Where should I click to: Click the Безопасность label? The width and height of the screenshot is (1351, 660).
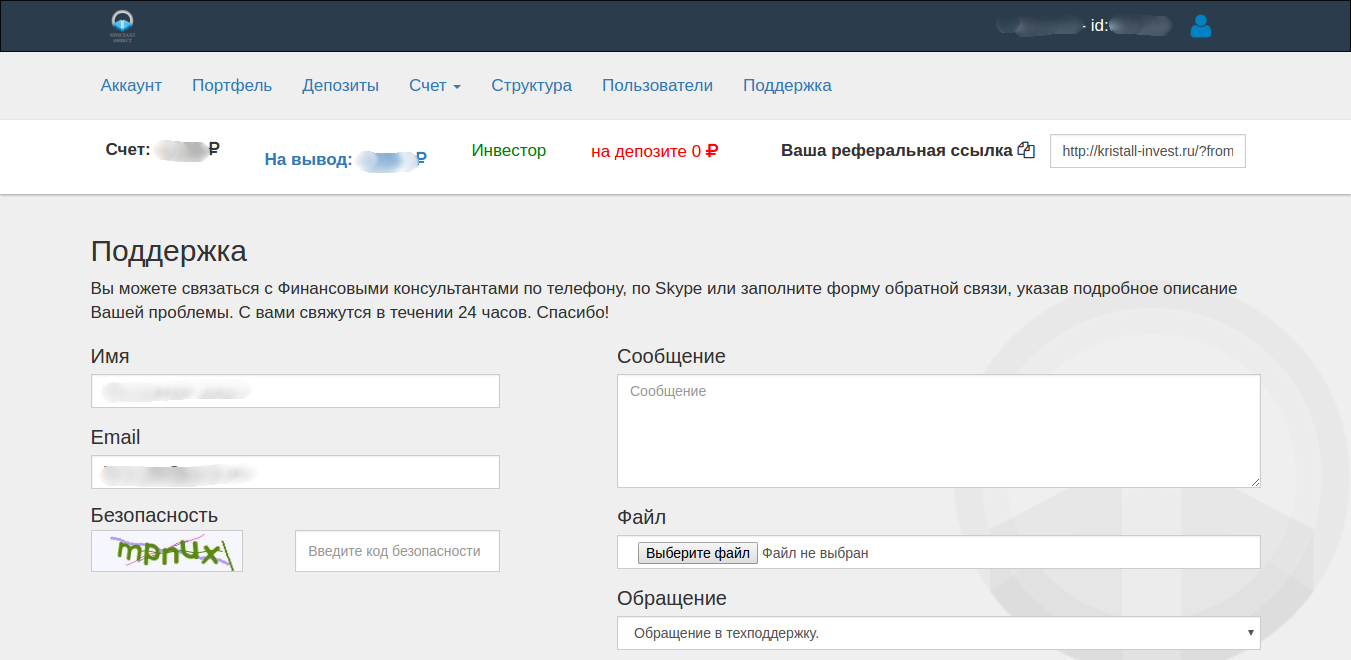click(154, 516)
